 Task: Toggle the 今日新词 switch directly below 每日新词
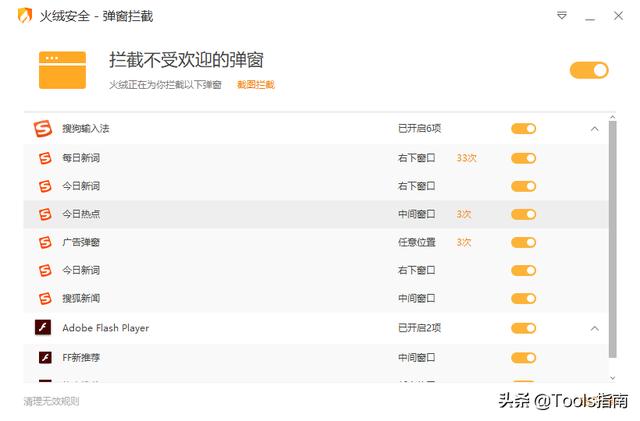[524, 186]
